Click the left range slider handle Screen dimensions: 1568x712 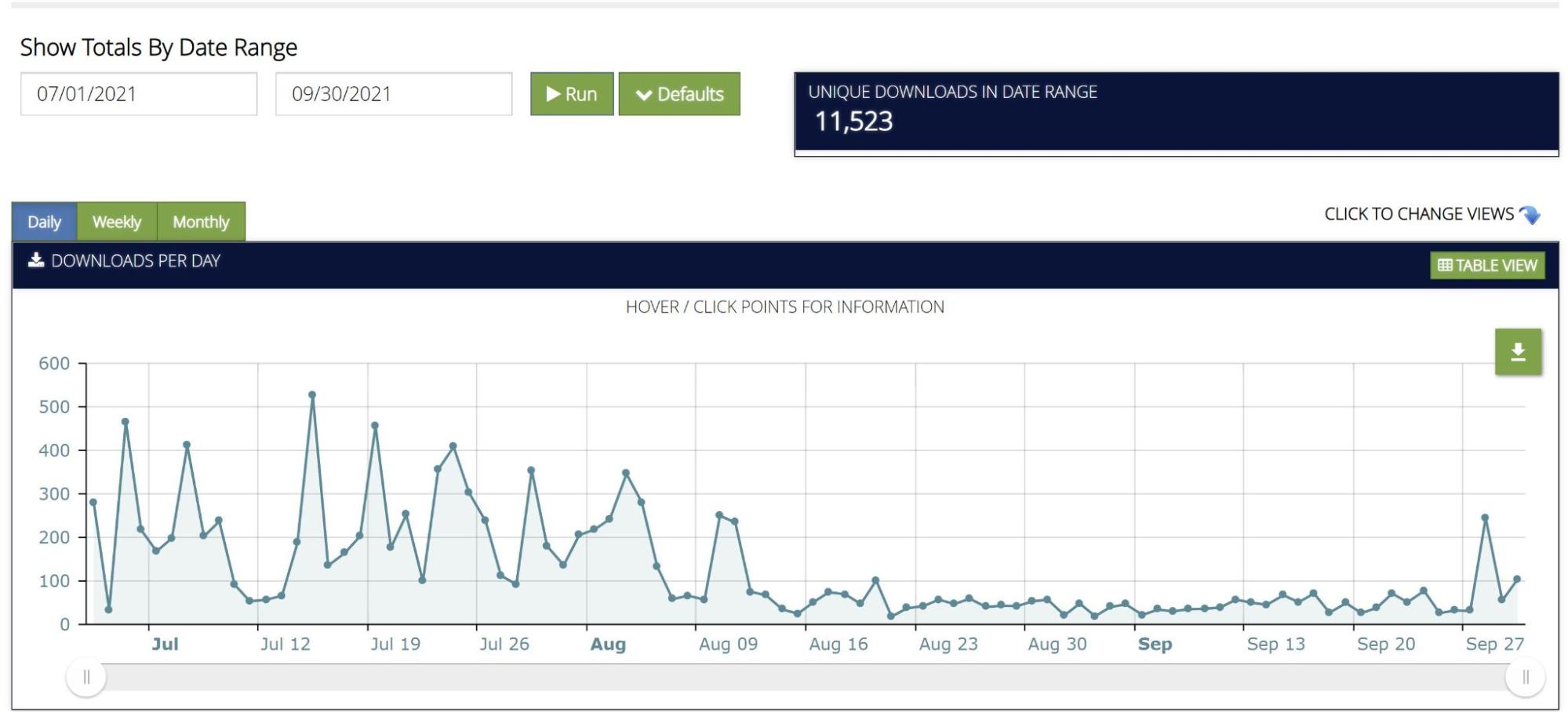pyautogui.click(x=86, y=677)
